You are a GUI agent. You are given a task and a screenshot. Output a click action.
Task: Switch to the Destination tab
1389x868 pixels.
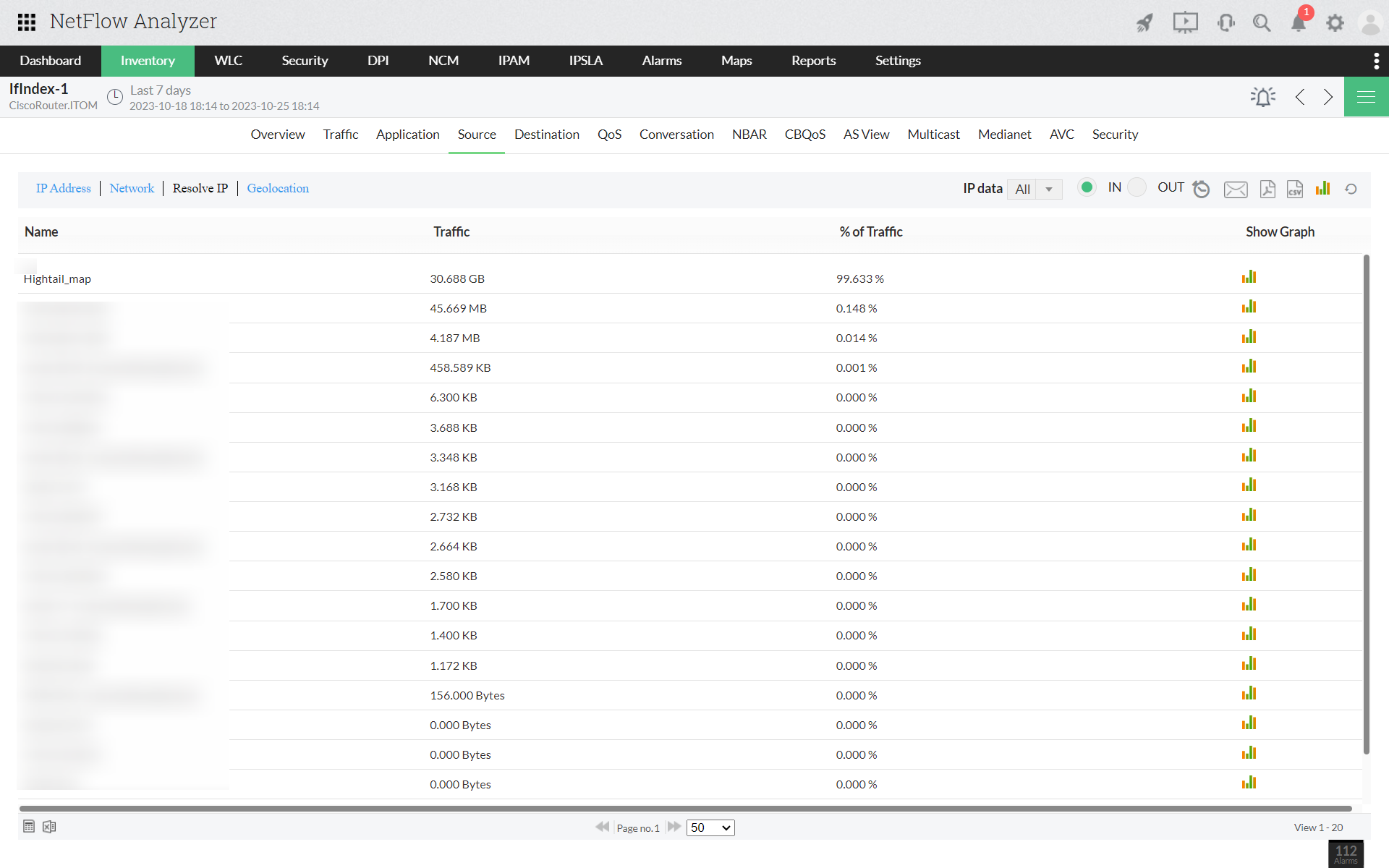coord(546,135)
